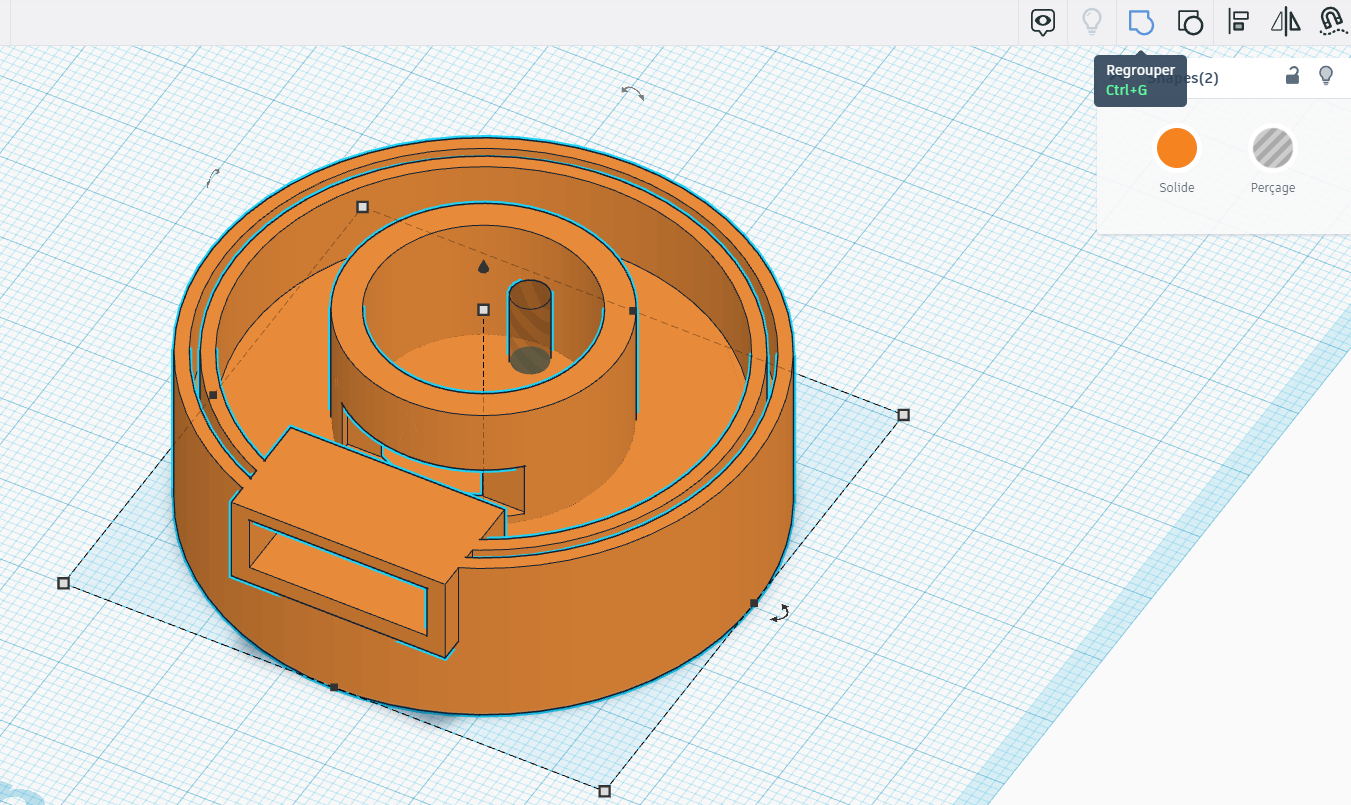Click the black cone lift handle

point(484,266)
